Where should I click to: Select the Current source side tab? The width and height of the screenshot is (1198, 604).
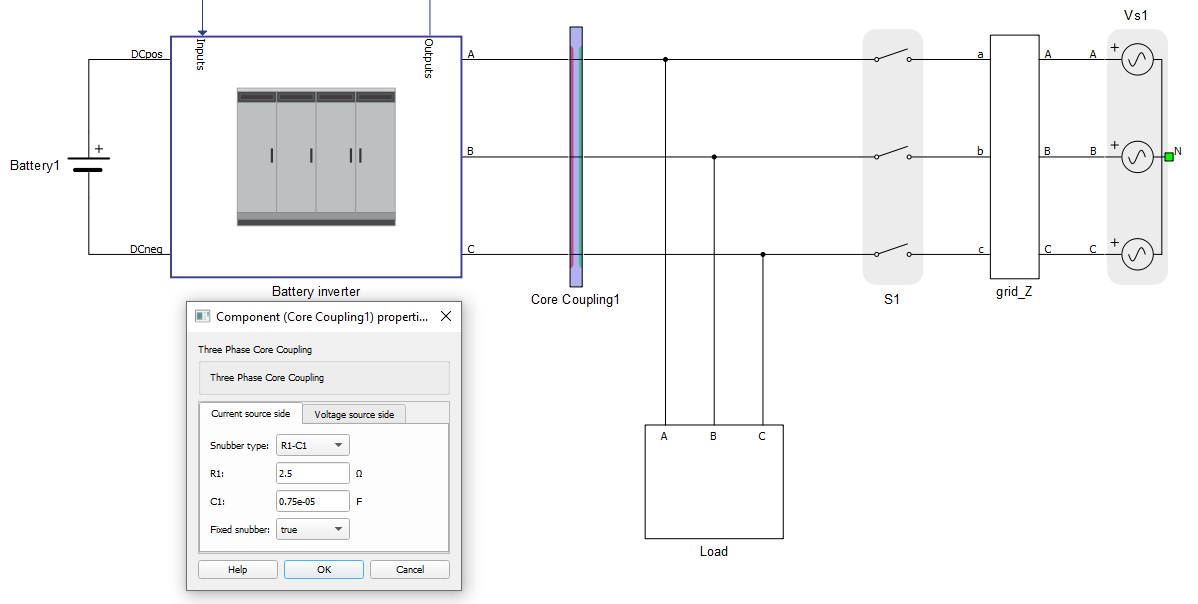pyautogui.click(x=250, y=414)
